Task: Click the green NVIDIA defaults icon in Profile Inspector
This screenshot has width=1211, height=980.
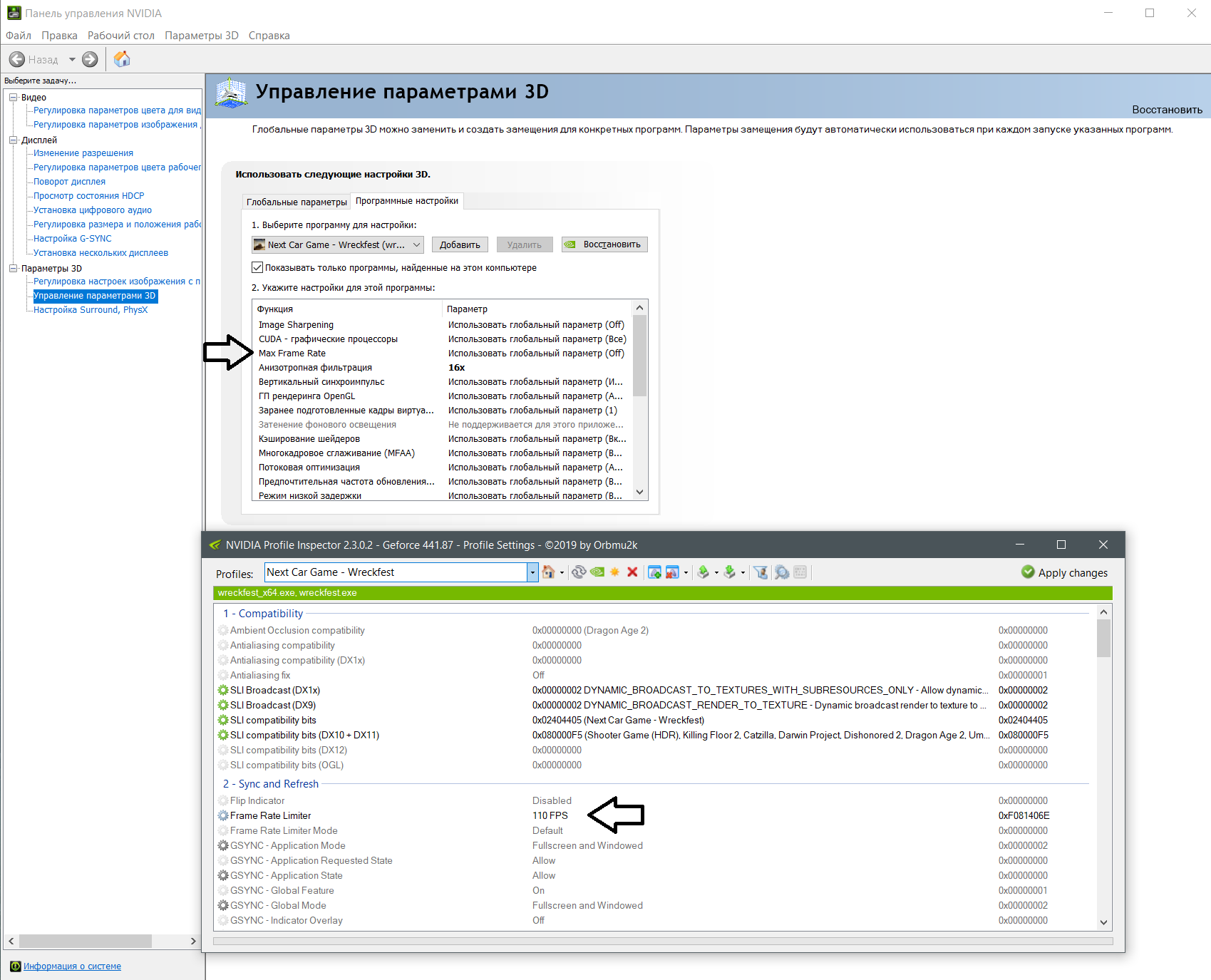Action: click(x=597, y=572)
